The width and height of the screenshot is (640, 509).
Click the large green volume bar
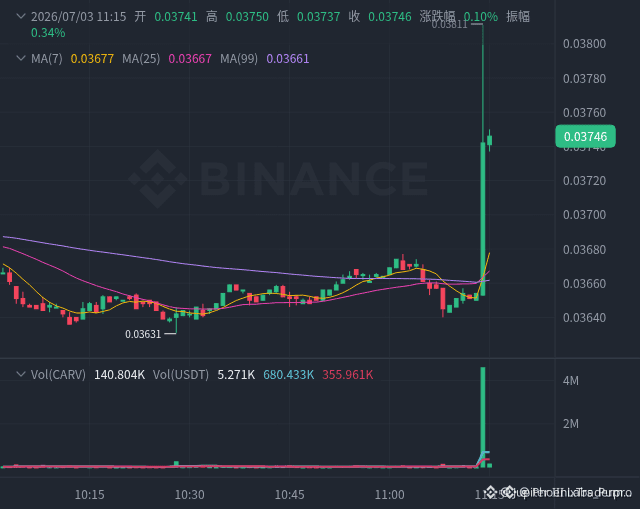pyautogui.click(x=483, y=417)
